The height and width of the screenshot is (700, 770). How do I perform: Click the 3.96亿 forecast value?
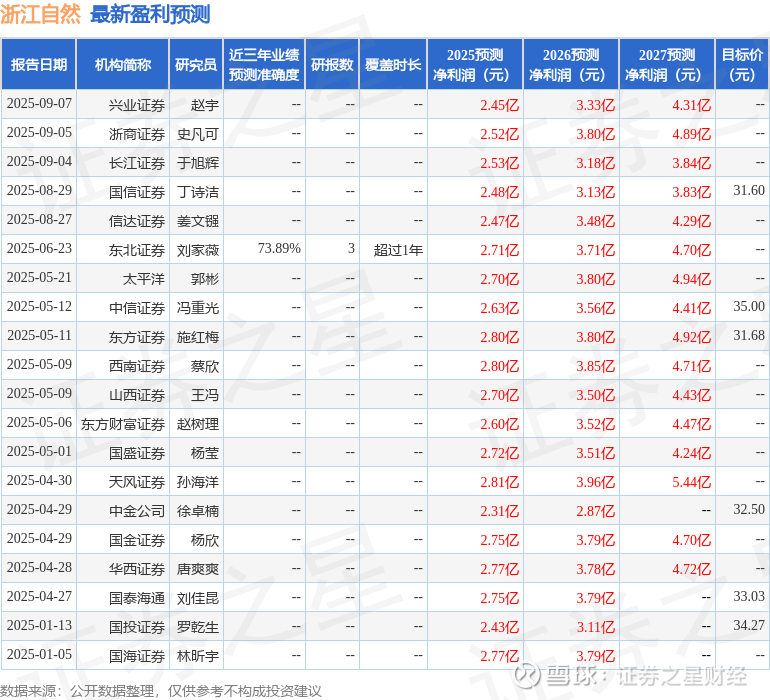tap(596, 482)
